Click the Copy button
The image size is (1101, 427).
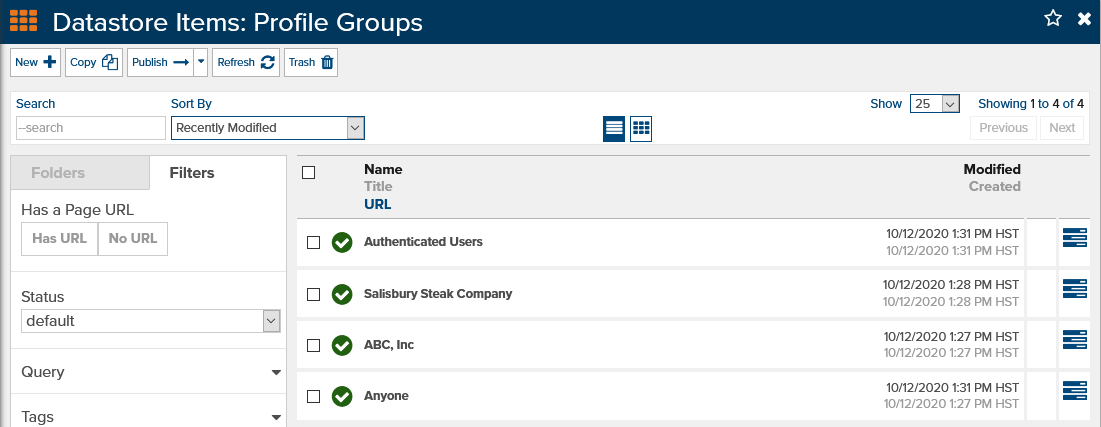point(94,63)
